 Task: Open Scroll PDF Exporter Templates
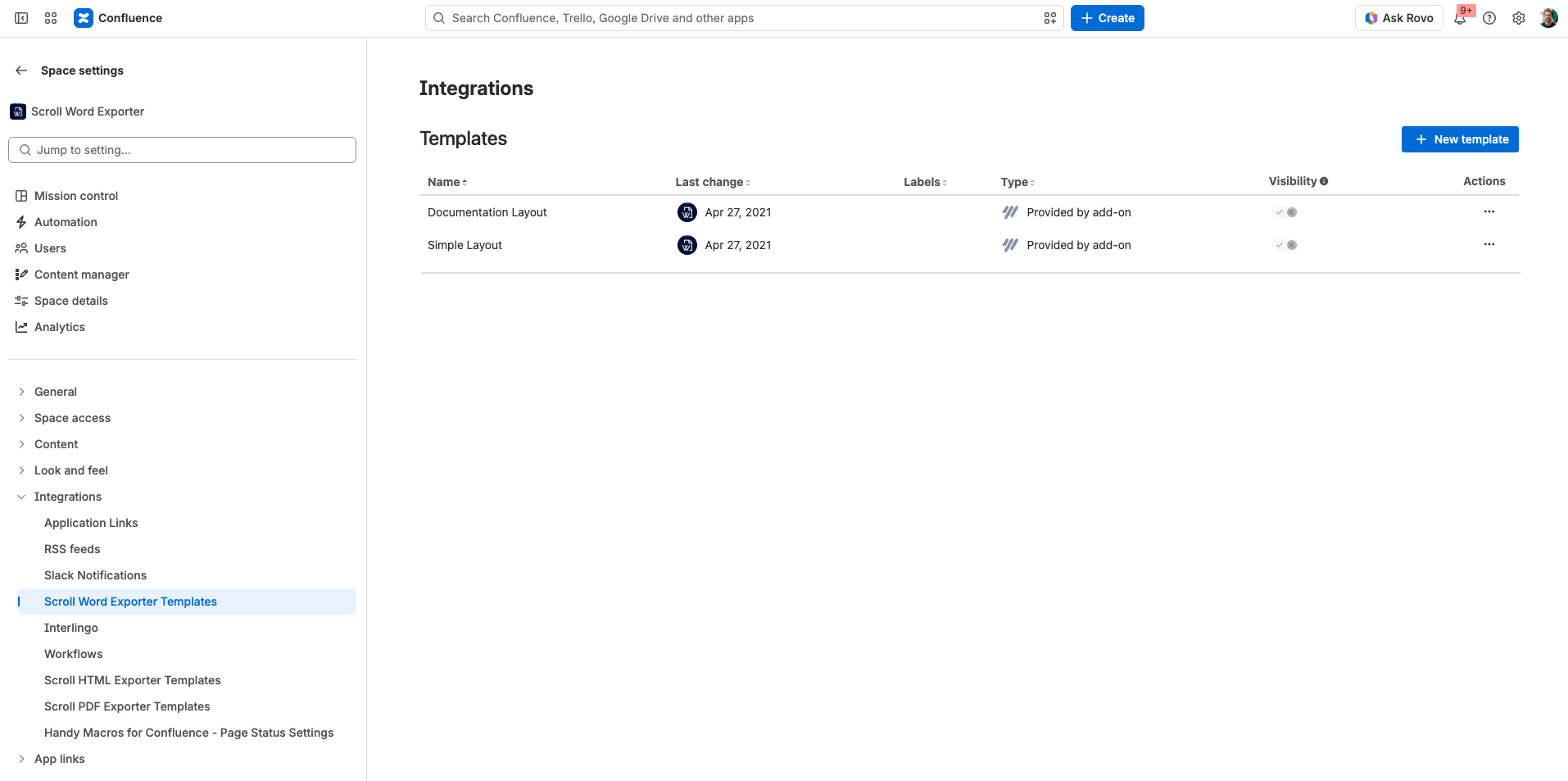(127, 706)
